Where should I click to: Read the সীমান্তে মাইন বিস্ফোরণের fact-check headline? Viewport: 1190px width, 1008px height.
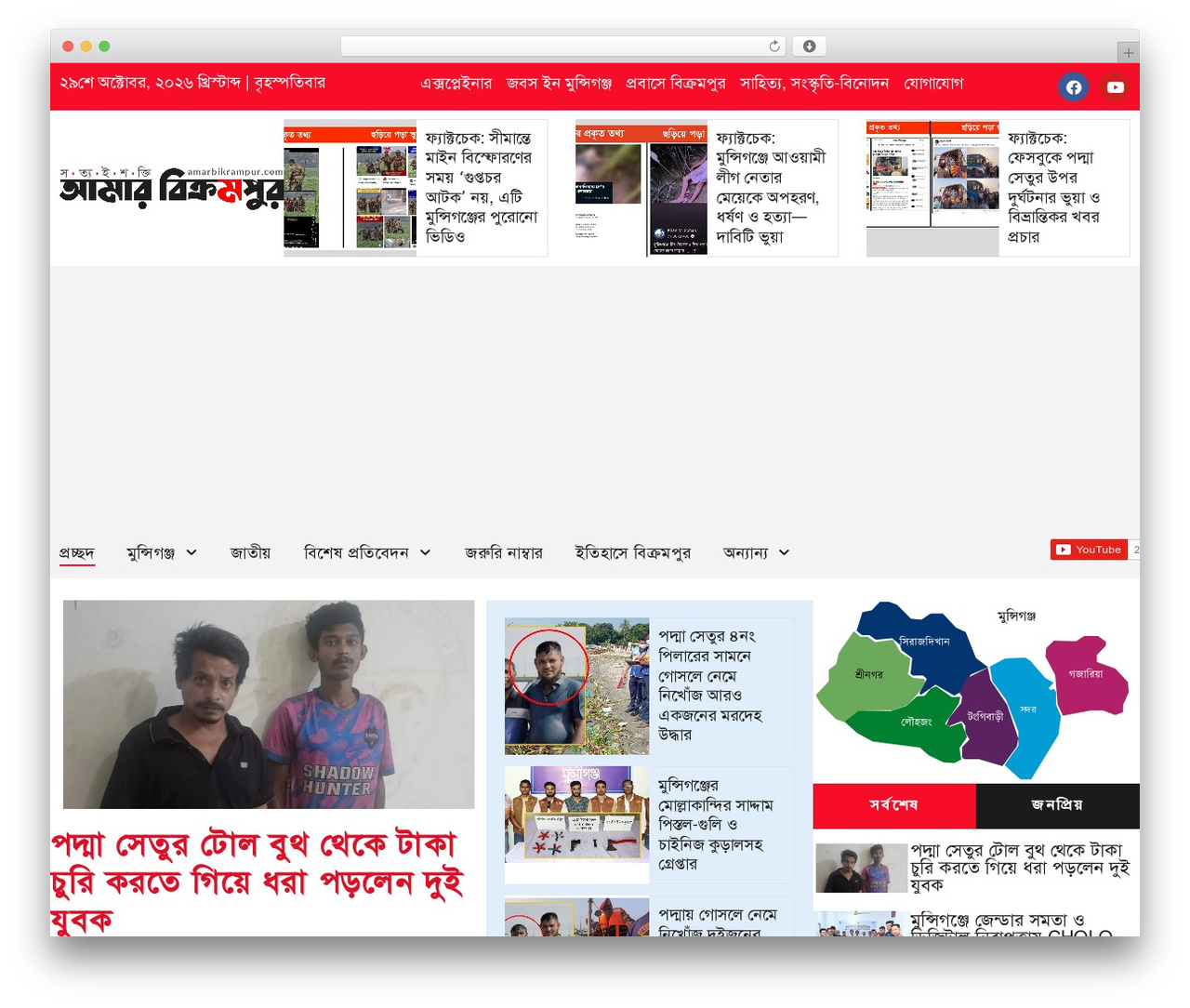[482, 188]
